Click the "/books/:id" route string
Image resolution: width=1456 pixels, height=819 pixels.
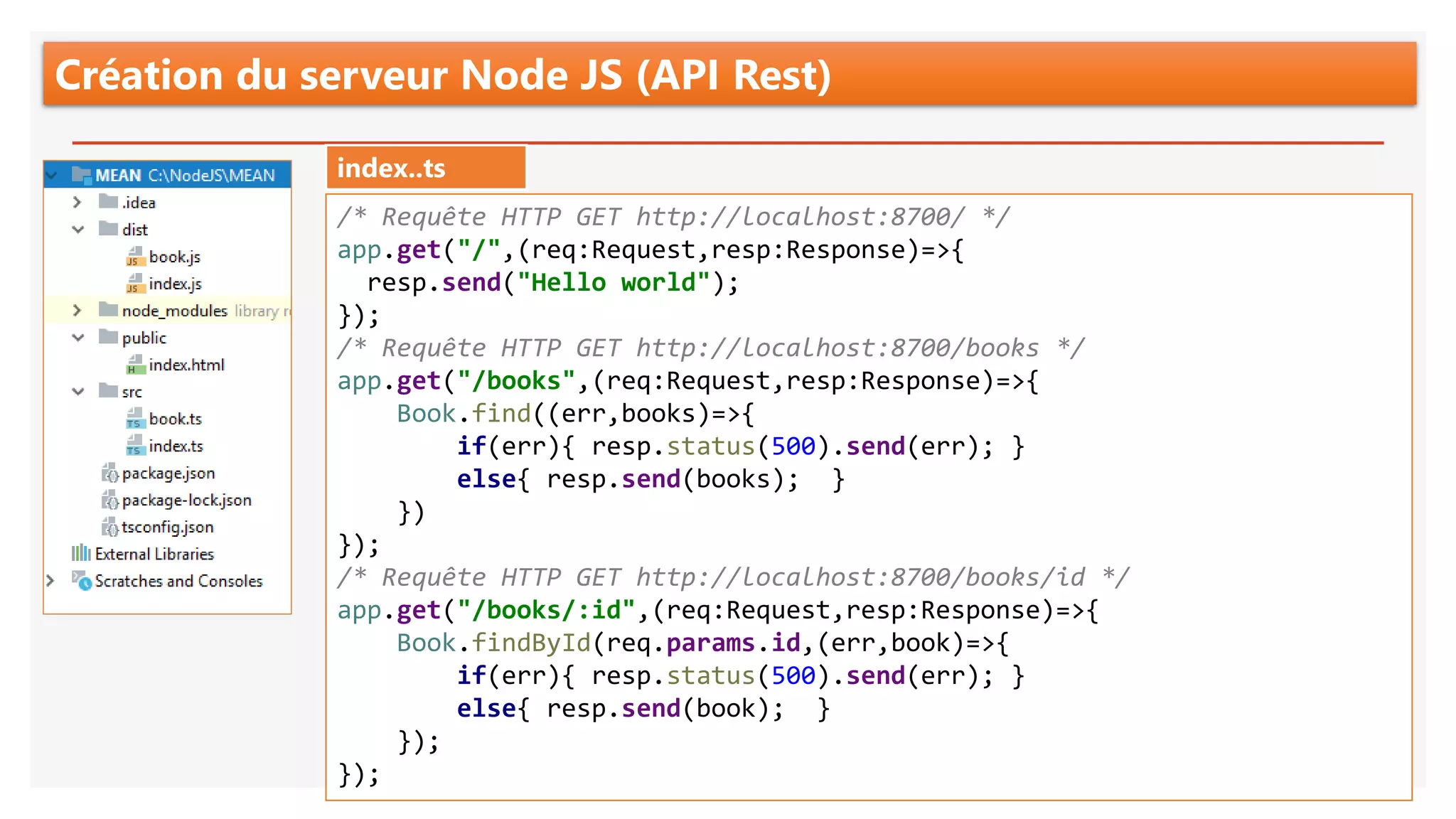546,610
